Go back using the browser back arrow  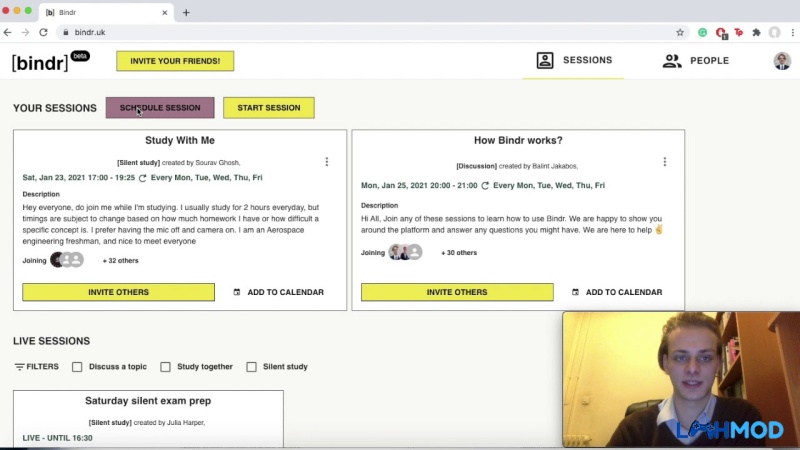coord(8,32)
